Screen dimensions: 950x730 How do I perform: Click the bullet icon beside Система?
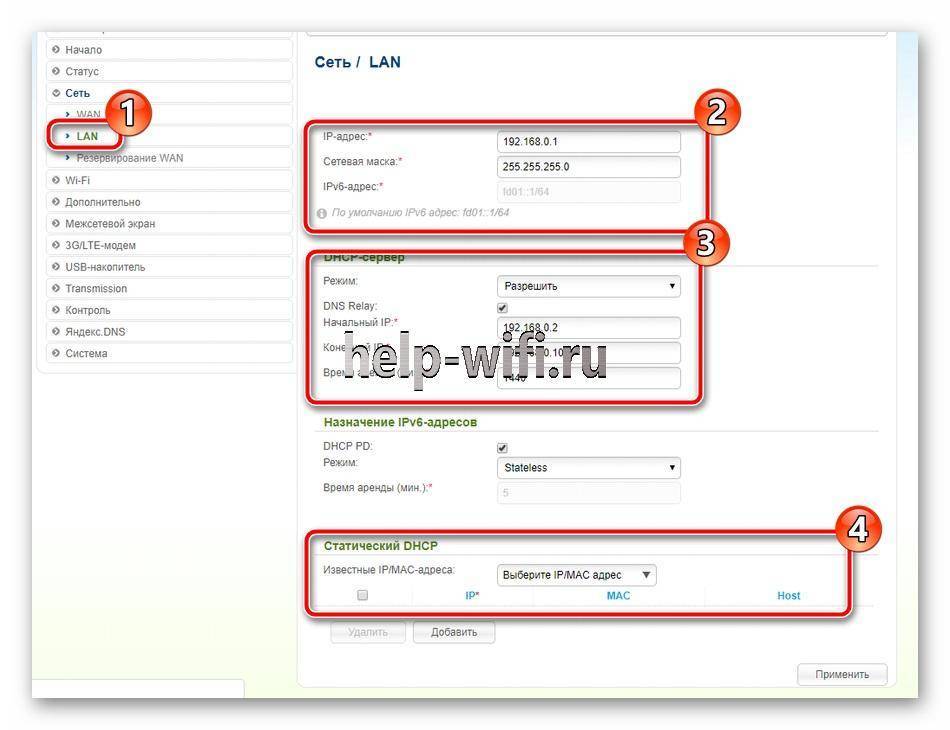point(56,353)
